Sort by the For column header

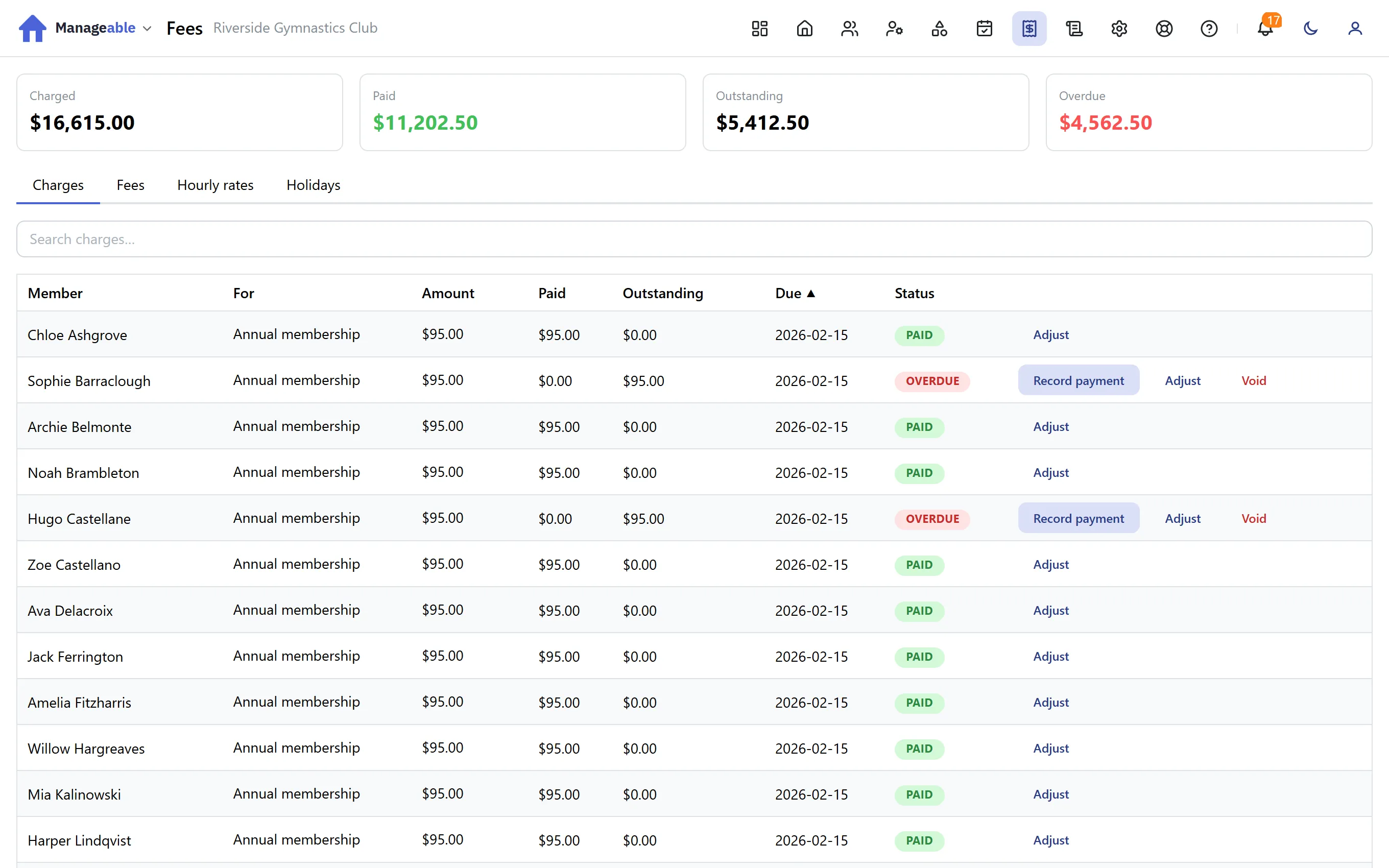[244, 294]
